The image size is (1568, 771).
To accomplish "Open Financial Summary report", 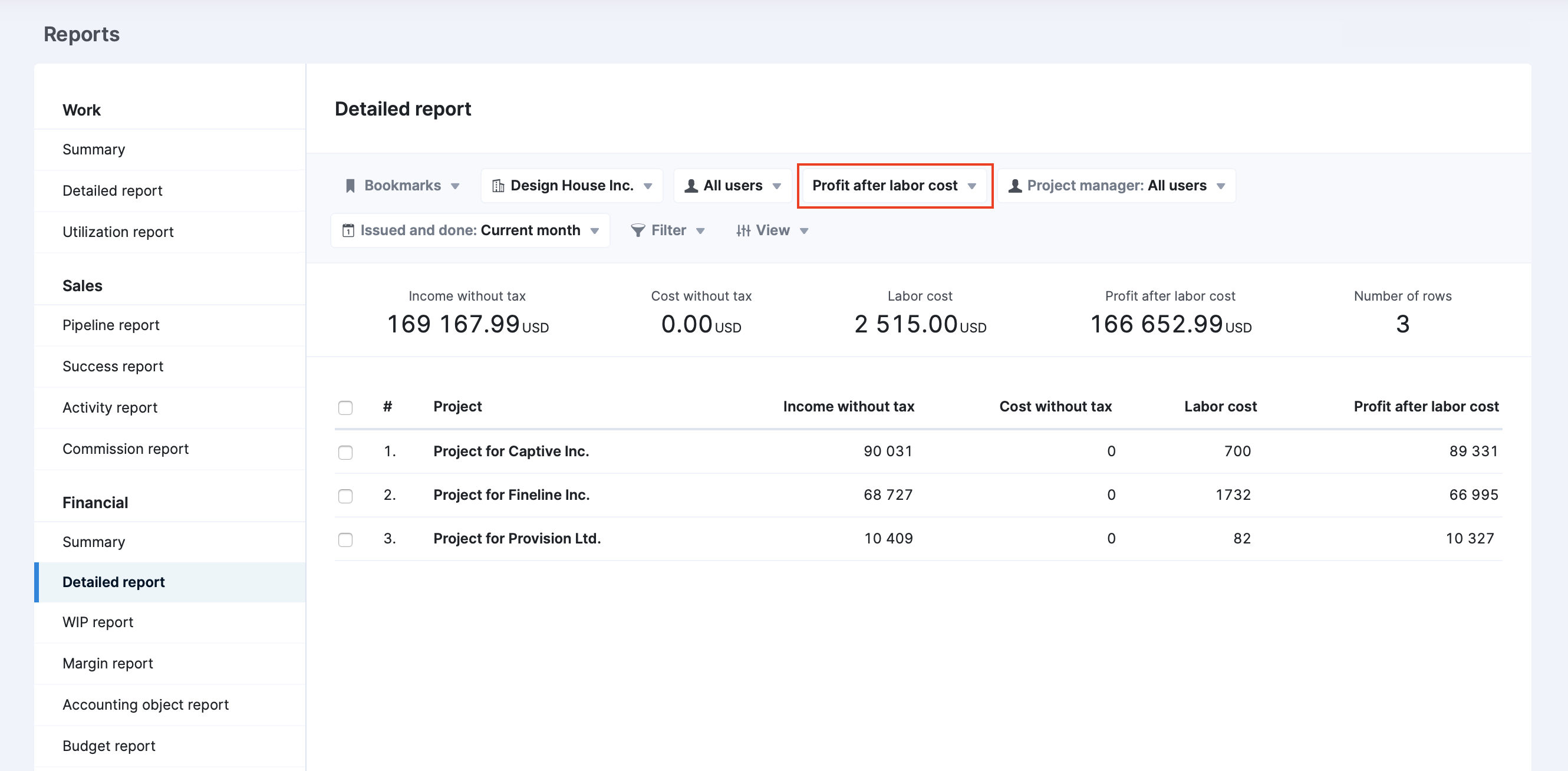I will point(170,542).
